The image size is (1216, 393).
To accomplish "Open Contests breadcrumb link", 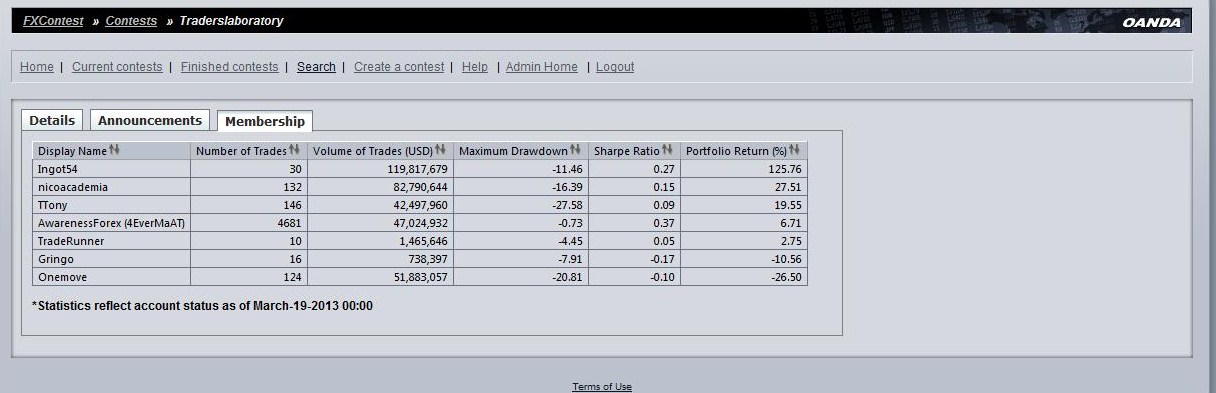I will click(131, 20).
